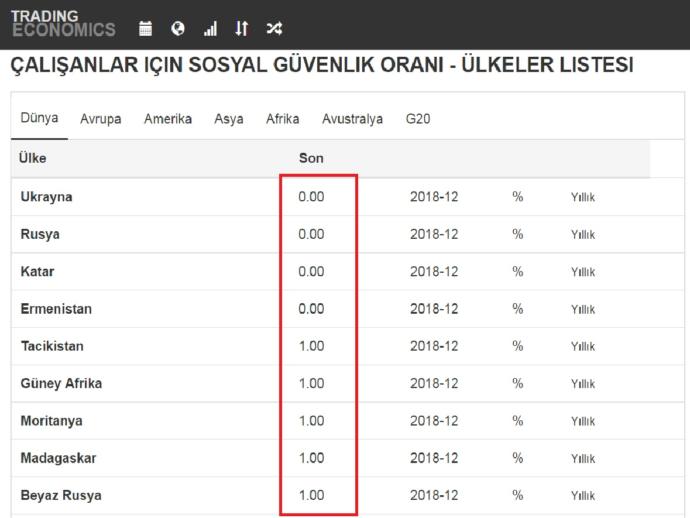The width and height of the screenshot is (690, 518).
Task: Click the page title about Sosyal Güvenlik Oranı
Action: (x=322, y=65)
